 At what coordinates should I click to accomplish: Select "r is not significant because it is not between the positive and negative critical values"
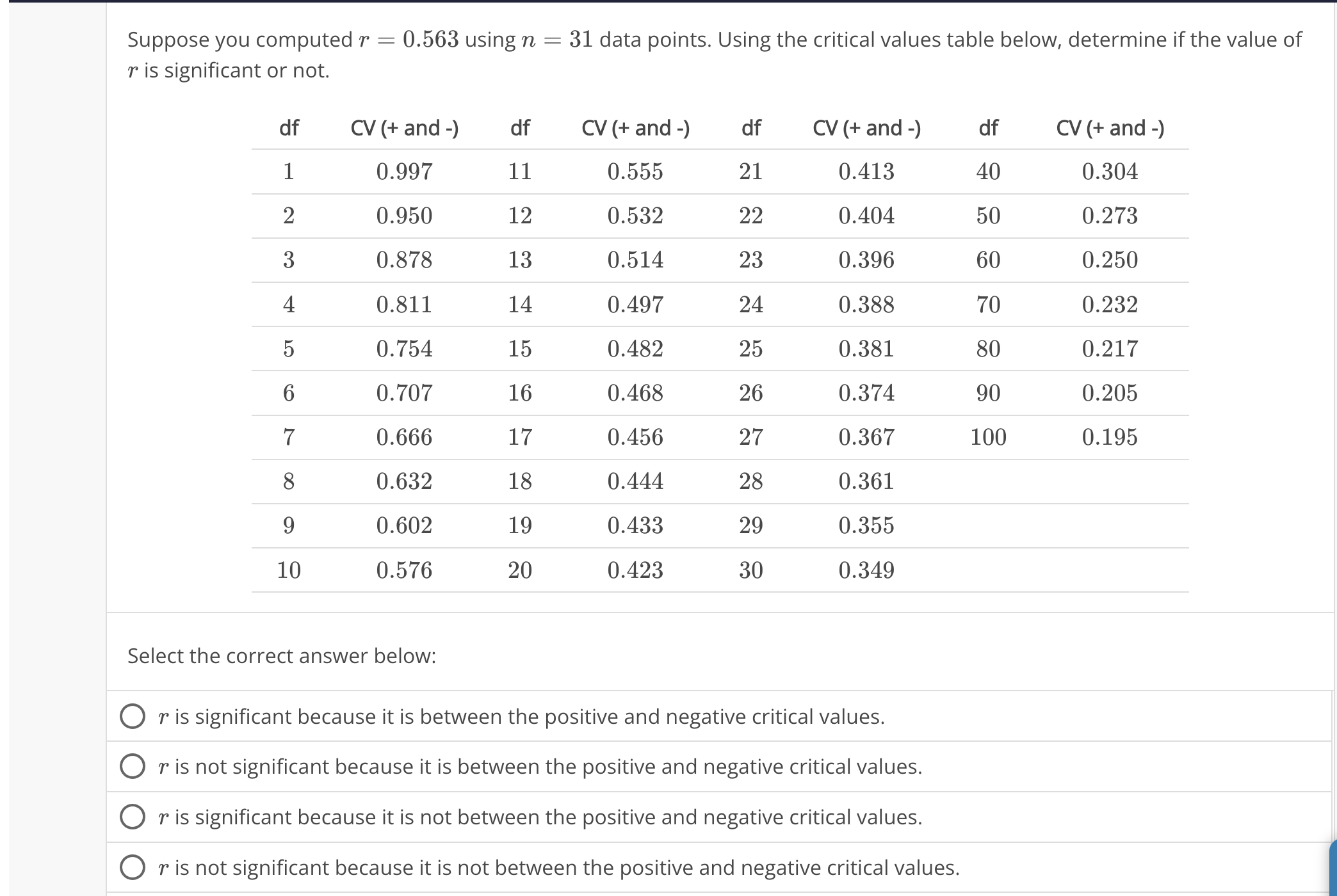[x=133, y=867]
